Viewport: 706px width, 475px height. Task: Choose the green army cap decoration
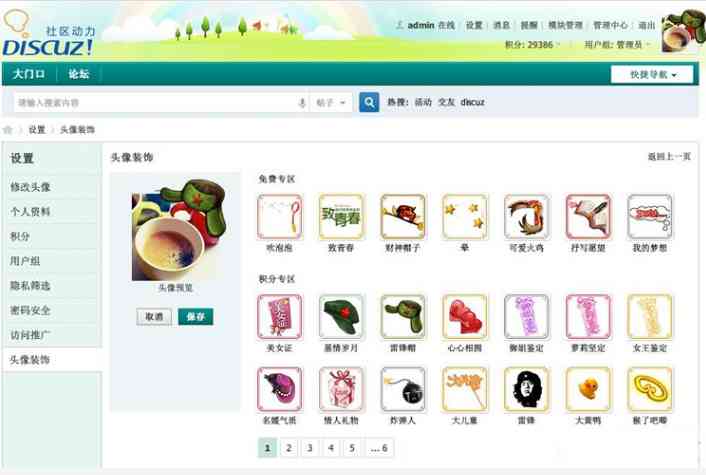(x=341, y=317)
